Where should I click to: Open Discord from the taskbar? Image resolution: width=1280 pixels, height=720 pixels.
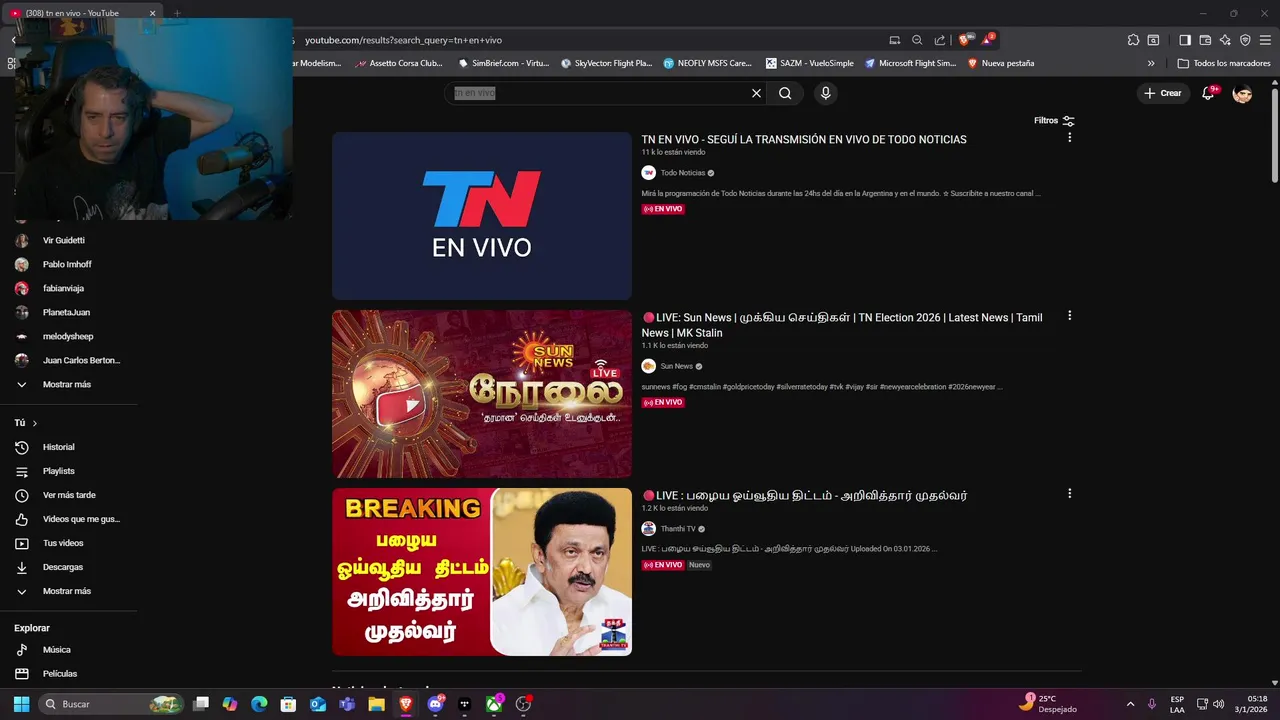[435, 704]
